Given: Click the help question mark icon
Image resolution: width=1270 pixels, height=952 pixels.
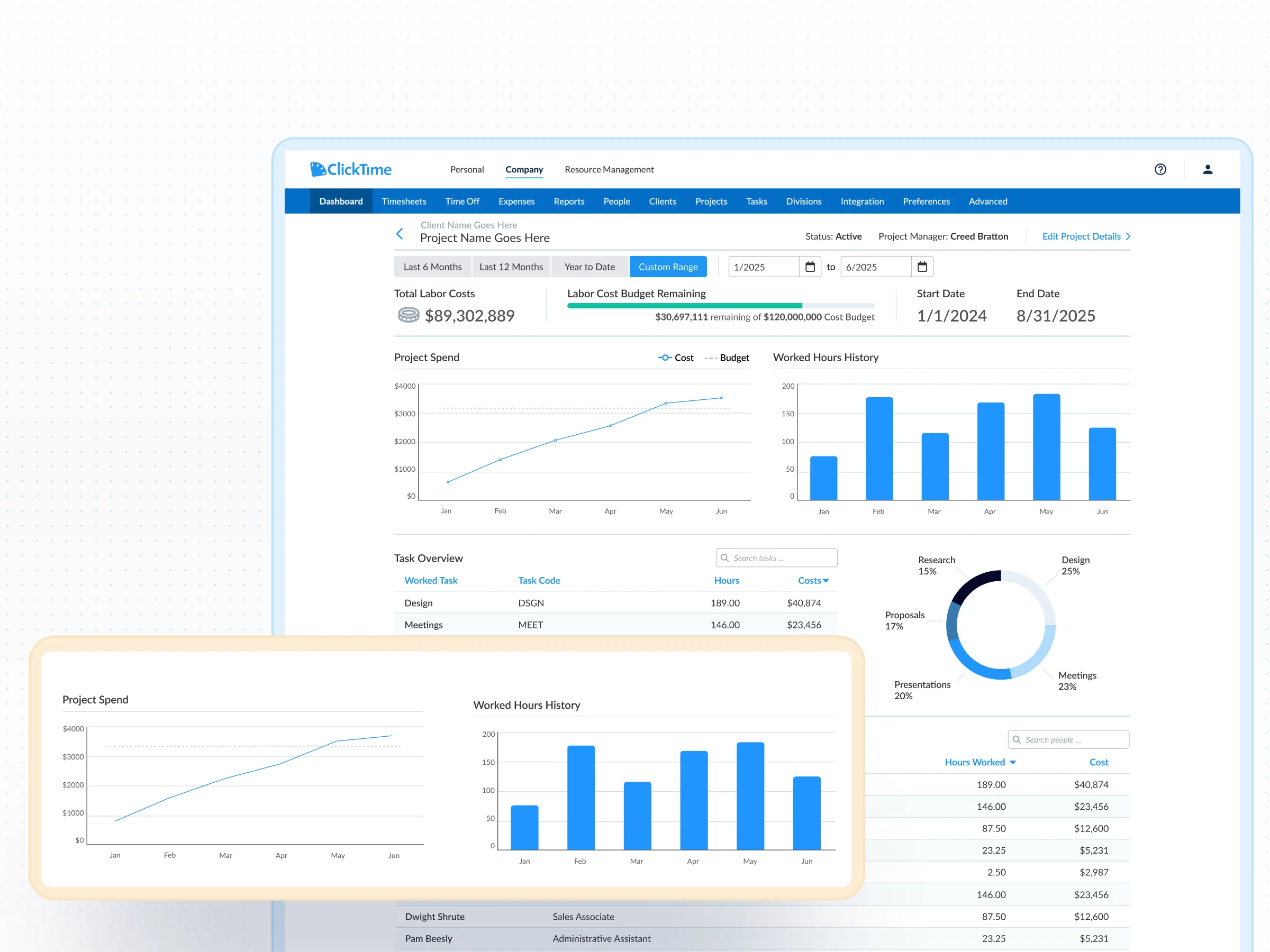Looking at the screenshot, I should click(1160, 169).
